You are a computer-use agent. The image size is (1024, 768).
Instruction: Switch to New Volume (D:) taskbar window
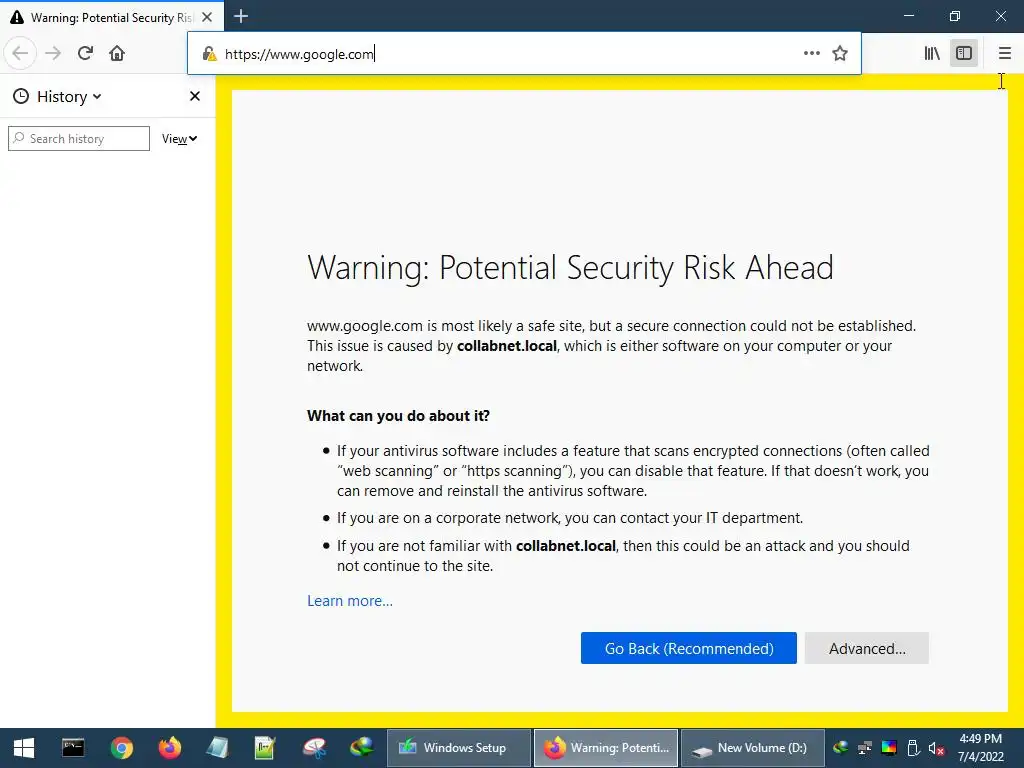coord(753,748)
